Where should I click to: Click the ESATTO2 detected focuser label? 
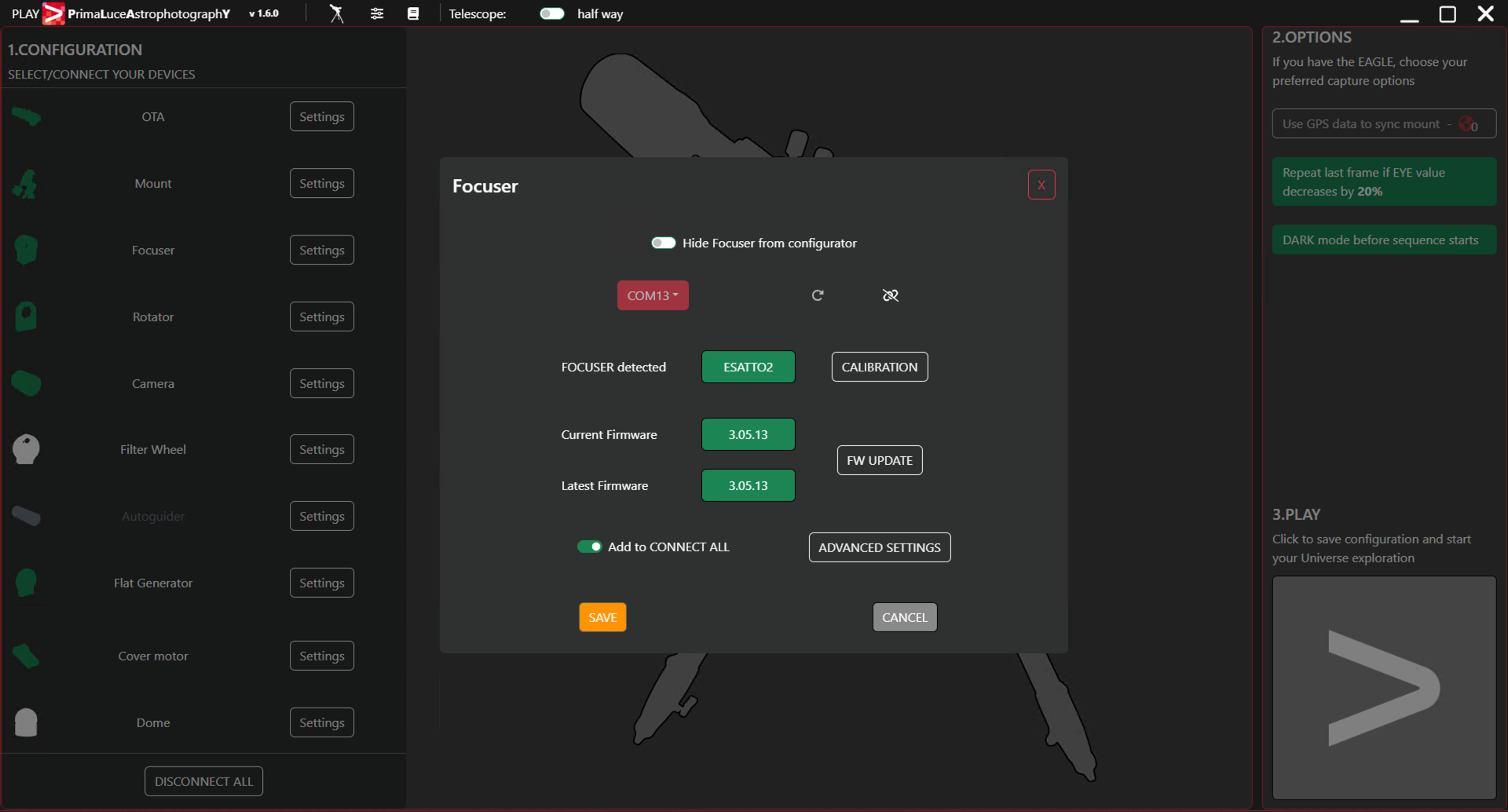pos(749,367)
